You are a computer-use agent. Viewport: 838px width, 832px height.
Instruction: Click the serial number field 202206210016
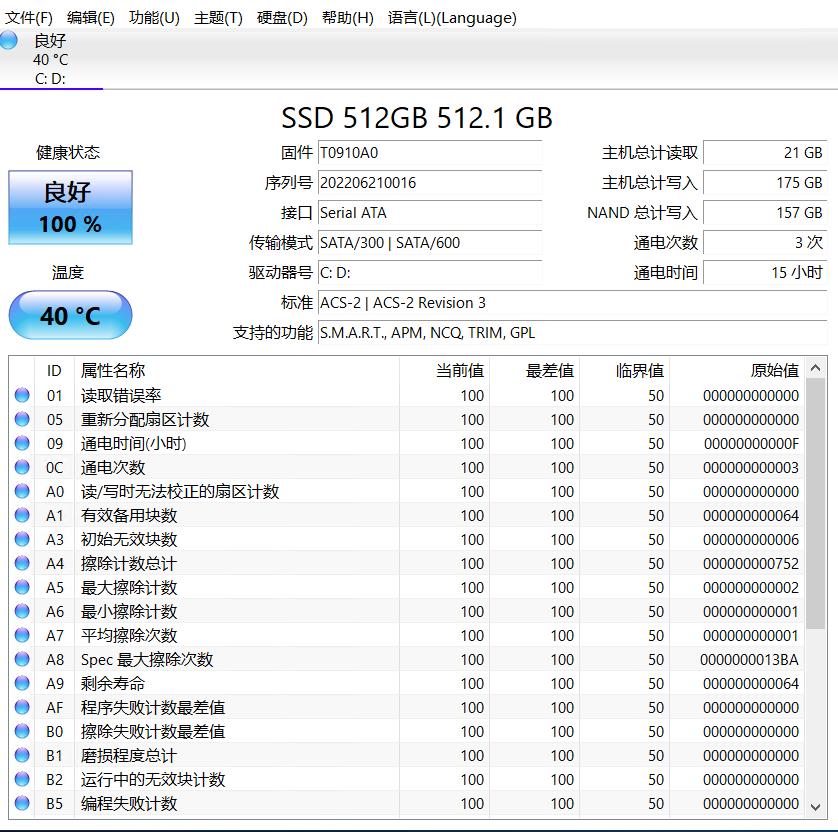430,183
